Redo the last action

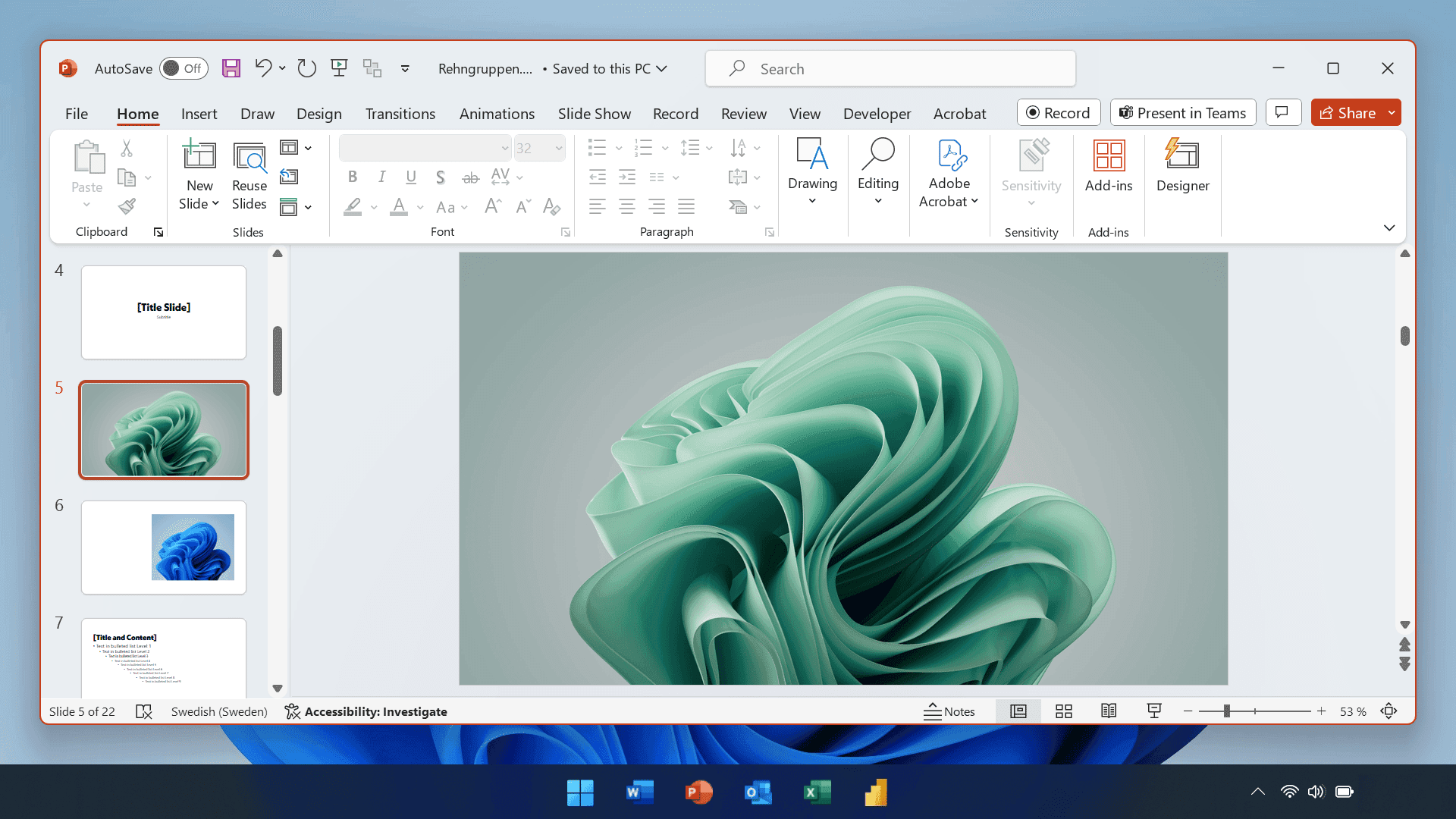[x=306, y=68]
